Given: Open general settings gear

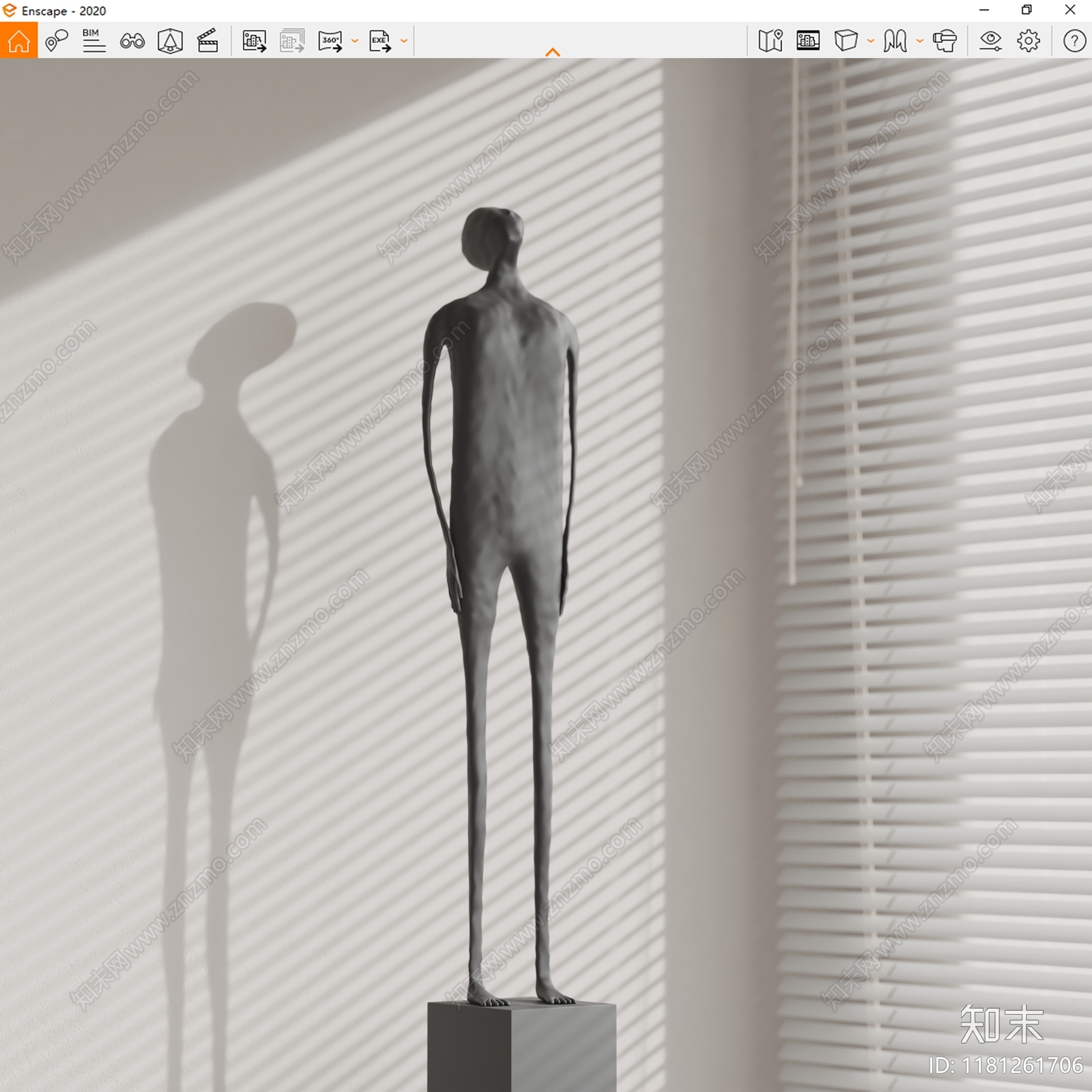Looking at the screenshot, I should [x=1029, y=41].
